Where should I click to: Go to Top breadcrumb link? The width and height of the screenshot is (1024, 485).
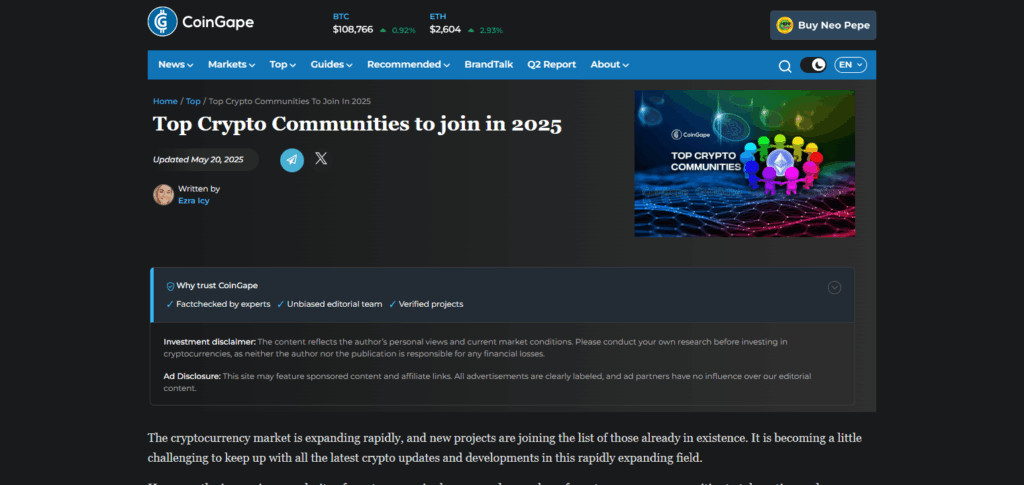pos(193,101)
